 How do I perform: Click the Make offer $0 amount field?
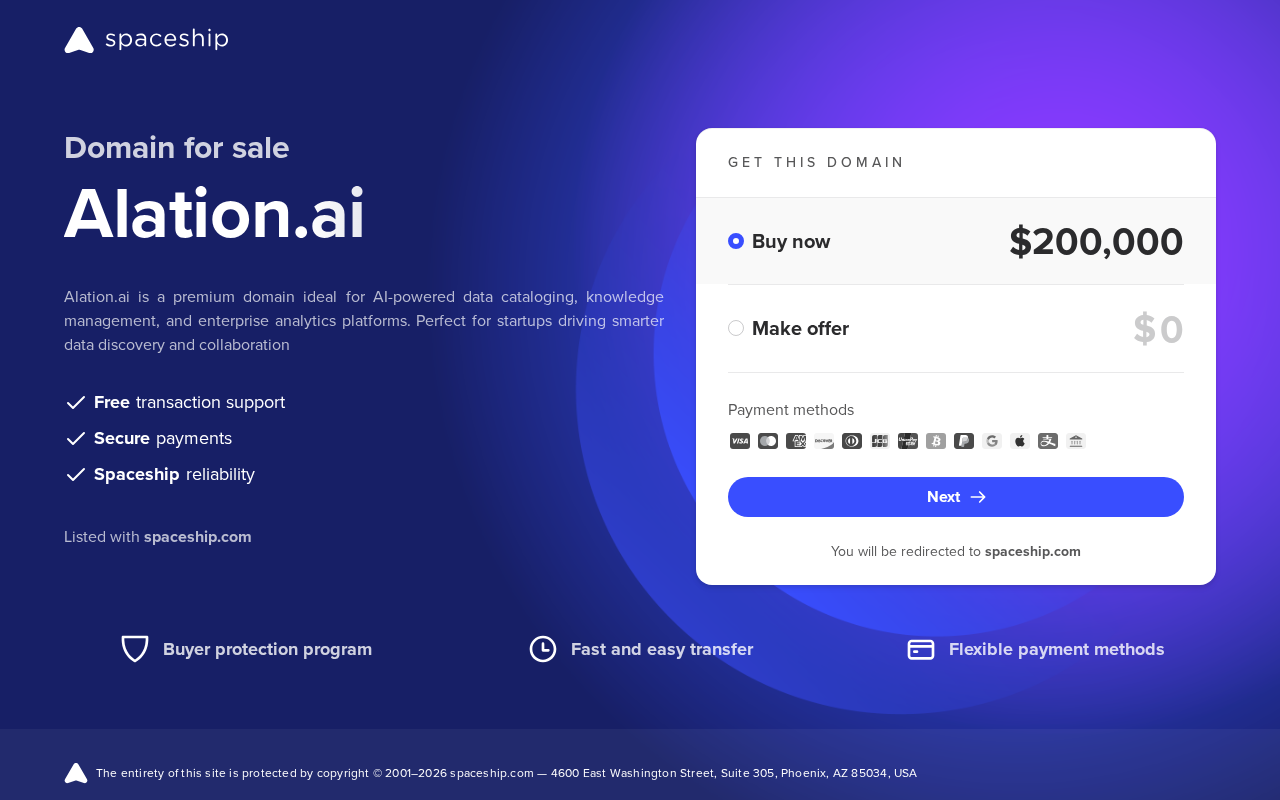coord(1158,329)
